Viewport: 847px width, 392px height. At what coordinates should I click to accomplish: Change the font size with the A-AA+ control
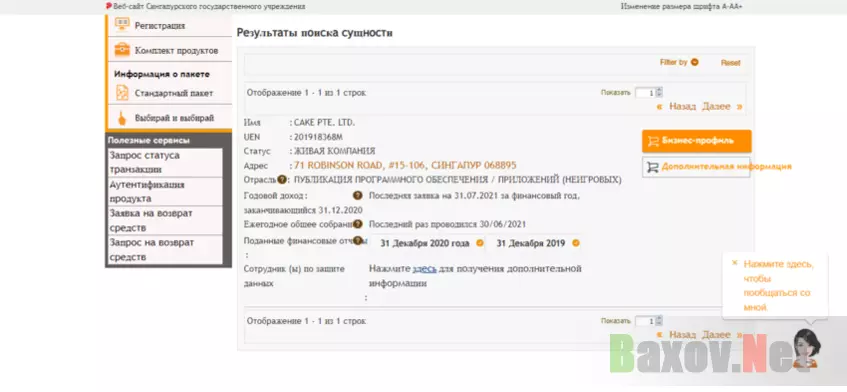click(x=732, y=6)
